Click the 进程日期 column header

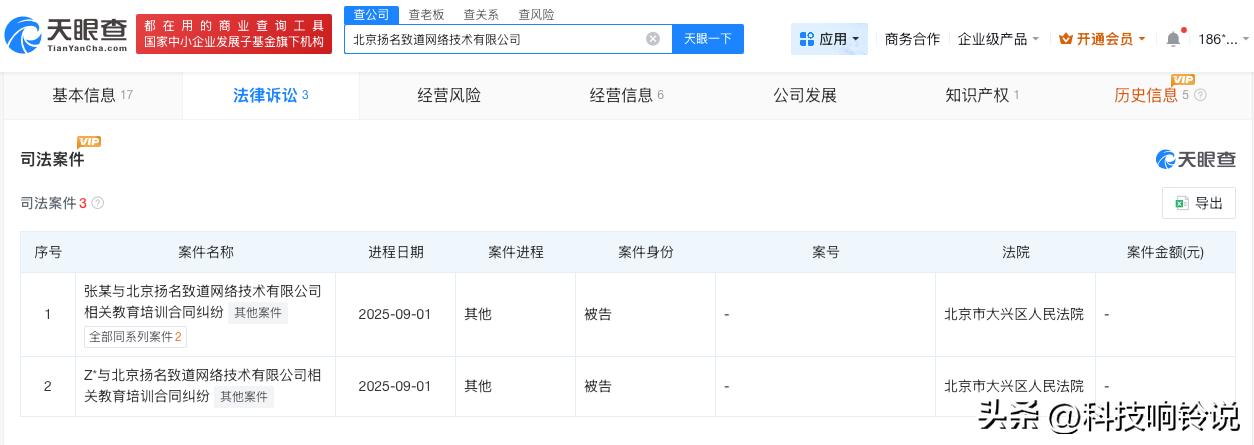pos(395,252)
